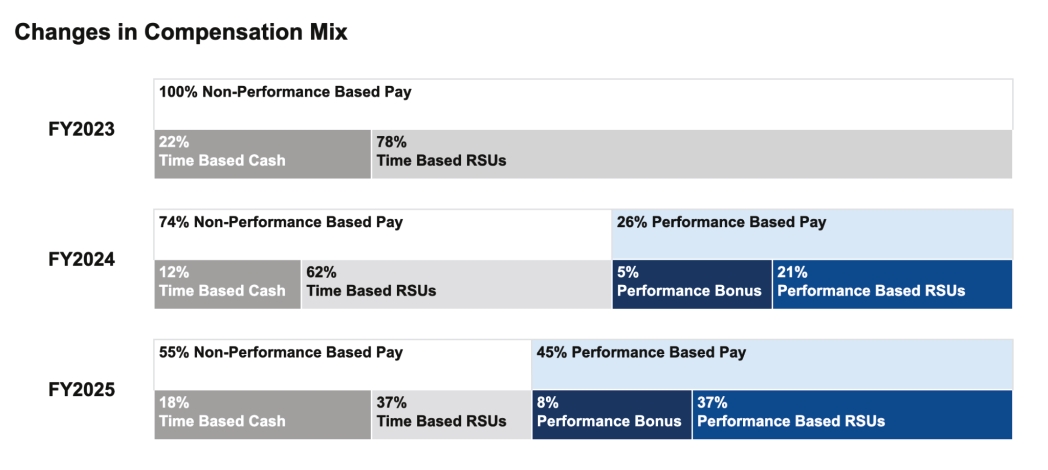Screen dimensions: 1048x470
Task: Click FY2024 12% Time Based Cash segment
Action: pos(227,284)
